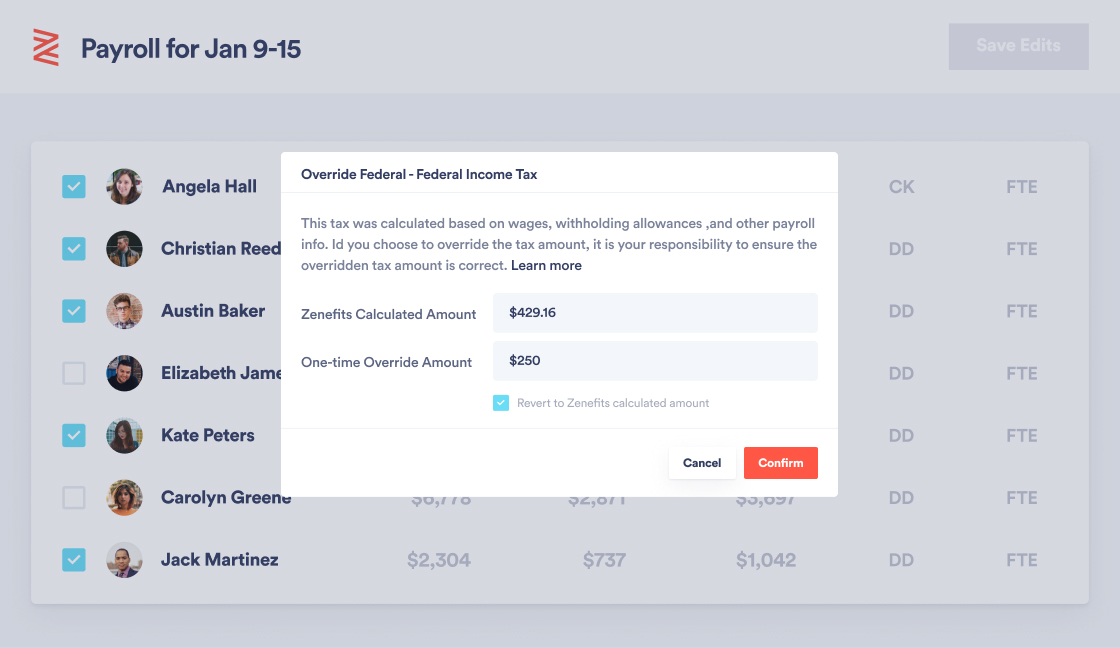Image resolution: width=1120 pixels, height=648 pixels.
Task: Click Jack Martinez's $2,304 amount
Action: pos(439,559)
